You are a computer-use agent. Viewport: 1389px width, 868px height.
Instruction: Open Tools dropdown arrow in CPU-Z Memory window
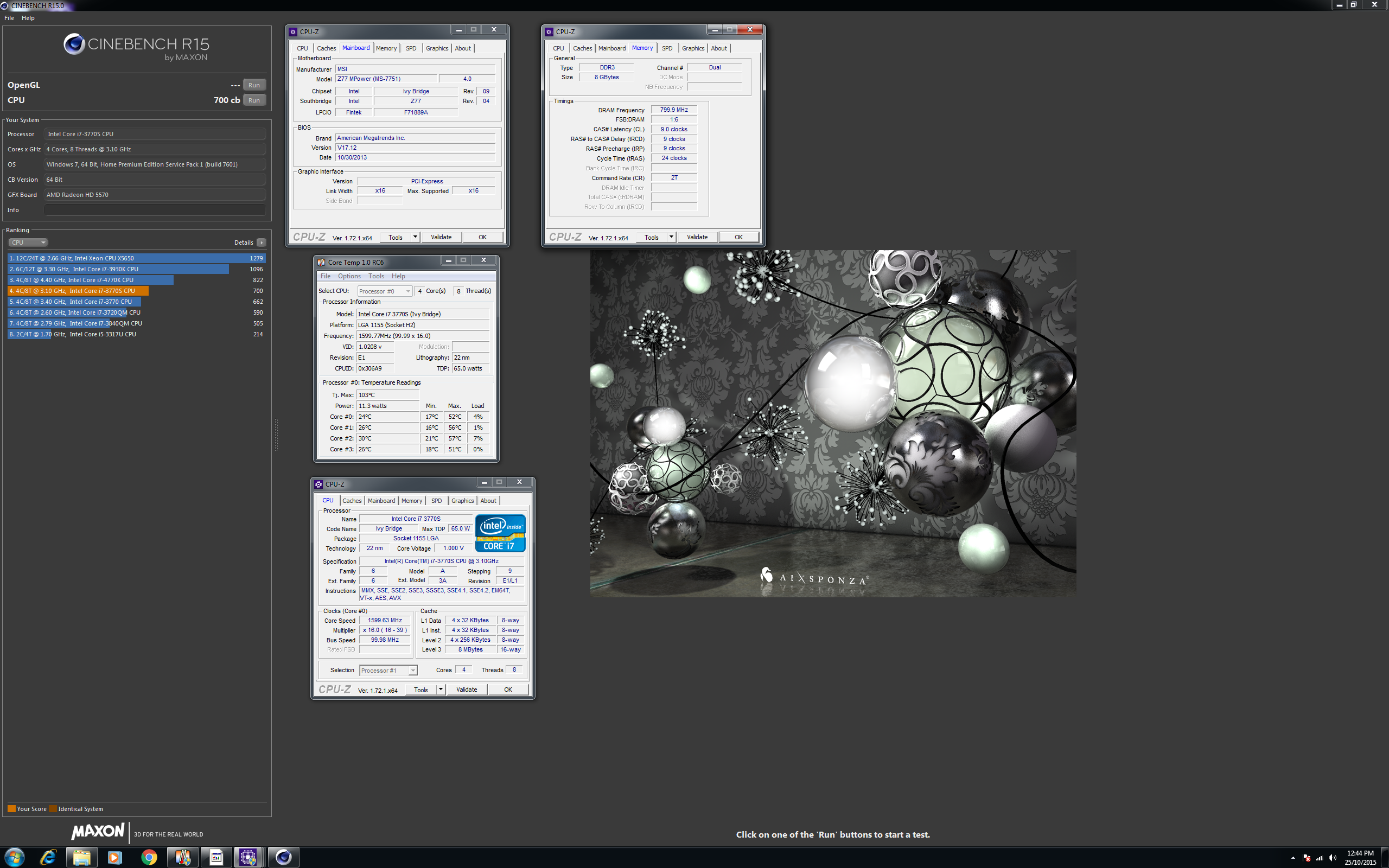click(x=671, y=237)
